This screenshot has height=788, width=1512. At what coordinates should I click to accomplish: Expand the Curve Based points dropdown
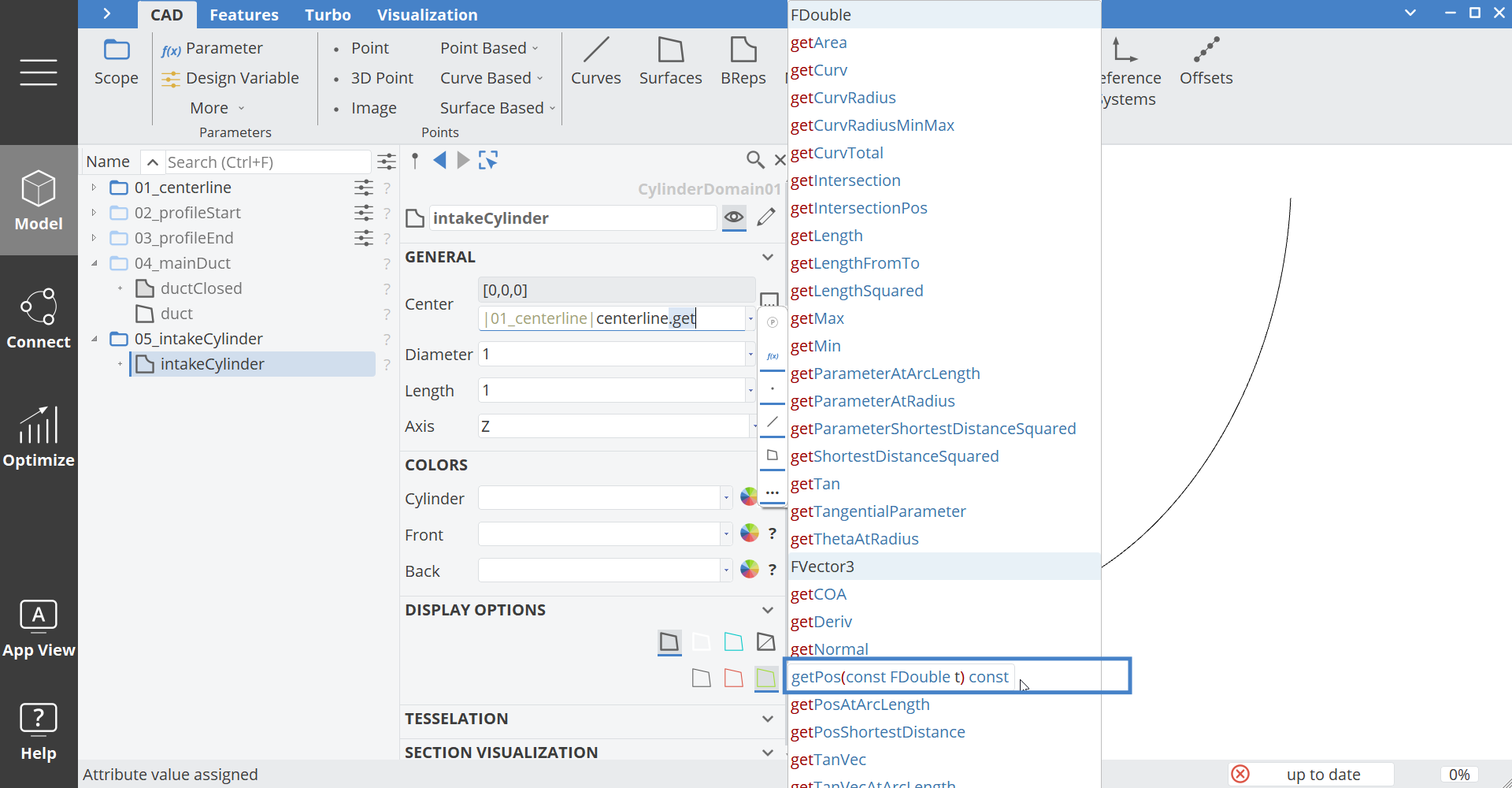coord(540,77)
